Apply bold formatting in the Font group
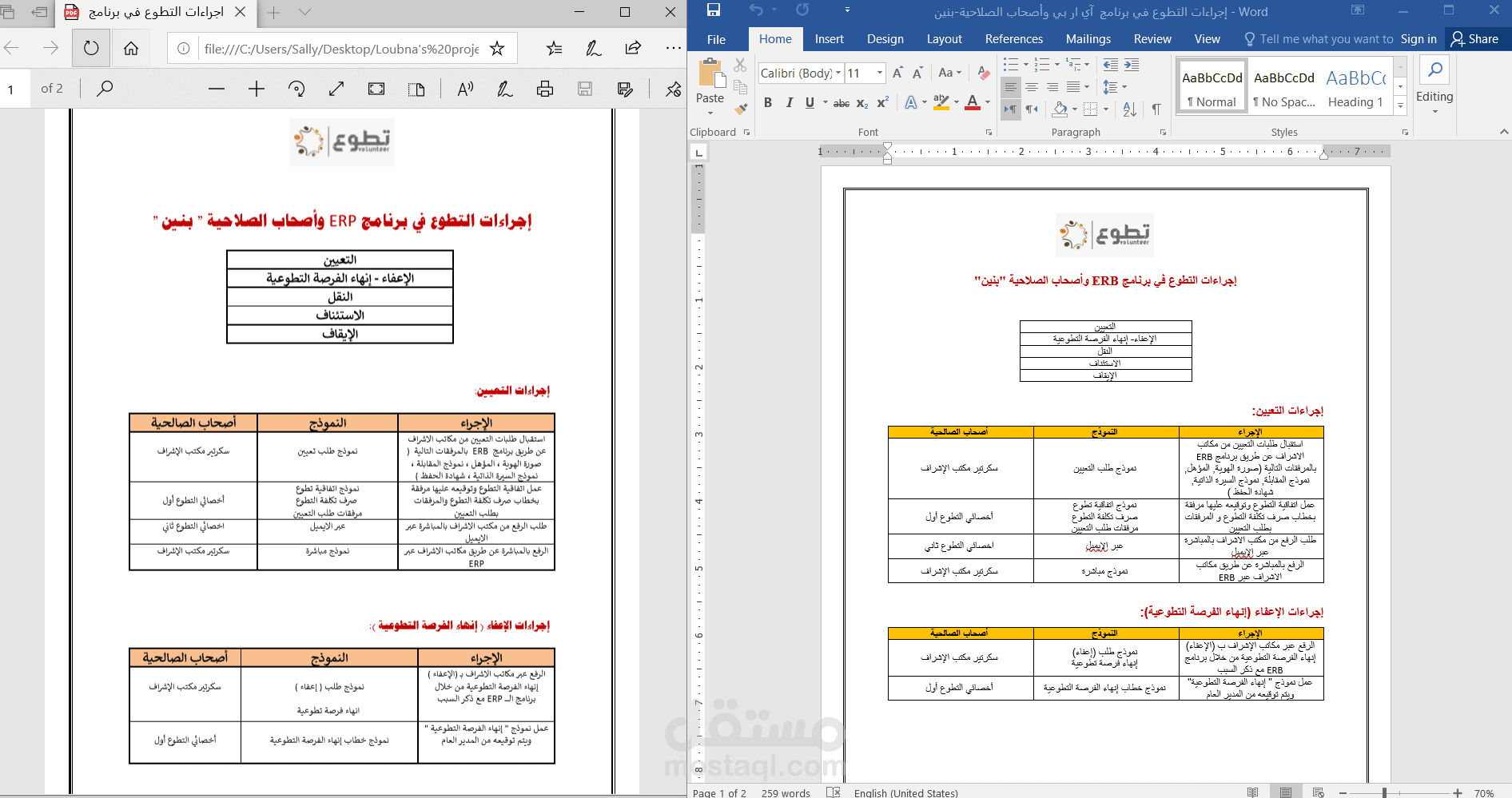 [767, 102]
